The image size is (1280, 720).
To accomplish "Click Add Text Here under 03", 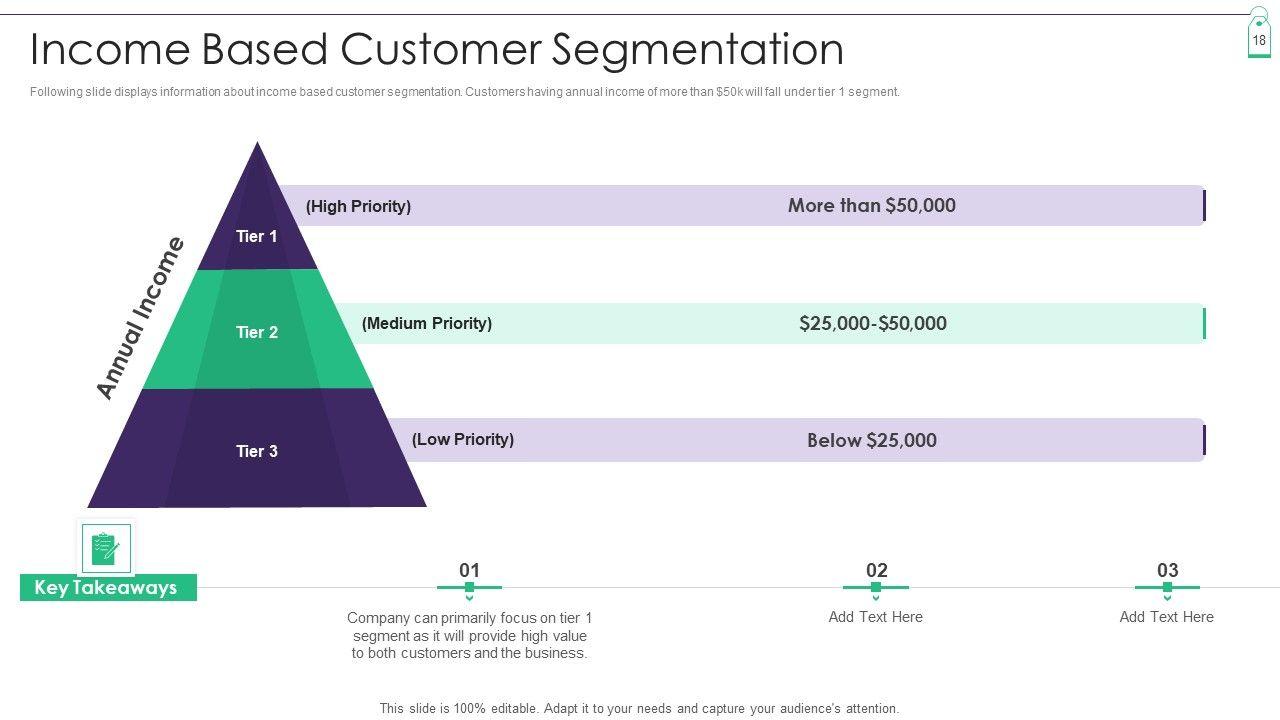I will (x=1166, y=617).
